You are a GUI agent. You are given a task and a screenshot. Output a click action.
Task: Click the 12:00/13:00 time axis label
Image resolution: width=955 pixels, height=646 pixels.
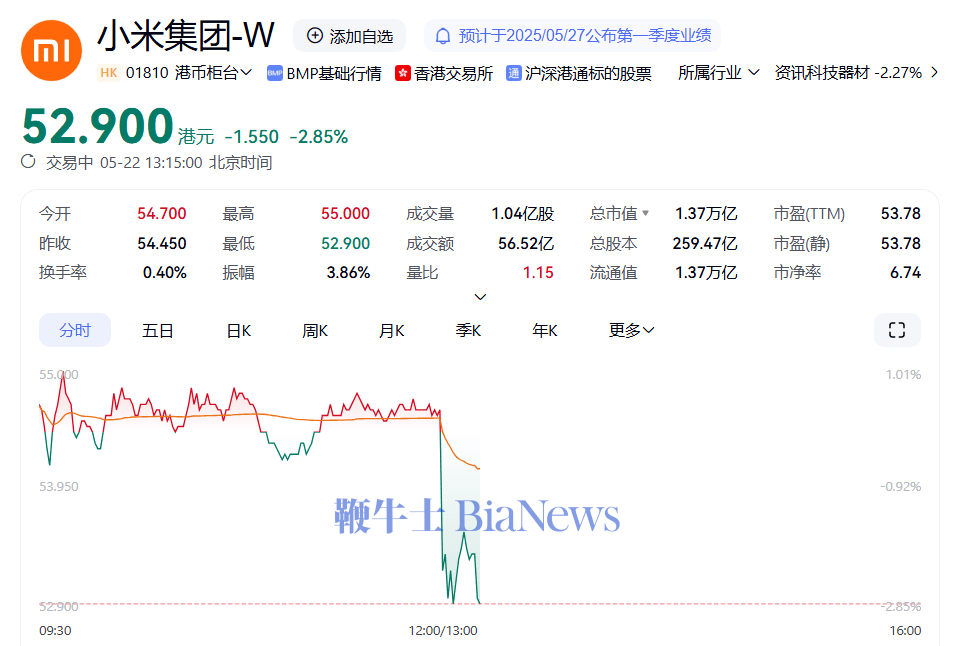(x=443, y=631)
